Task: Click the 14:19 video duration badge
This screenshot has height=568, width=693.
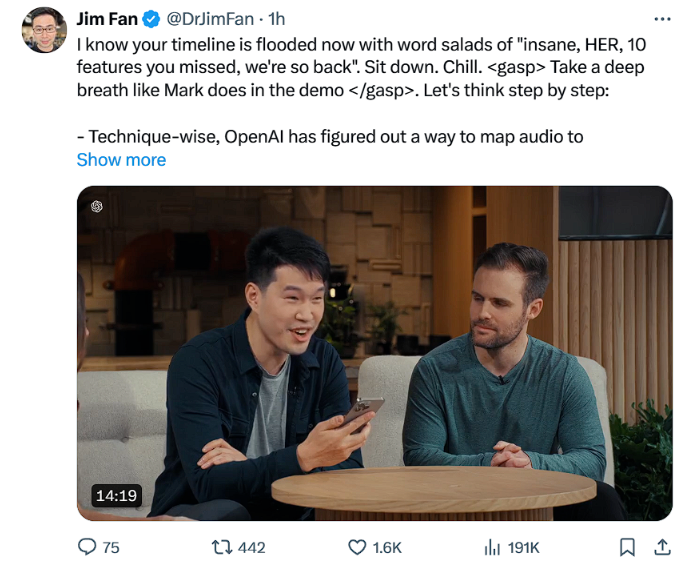Action: (x=116, y=495)
